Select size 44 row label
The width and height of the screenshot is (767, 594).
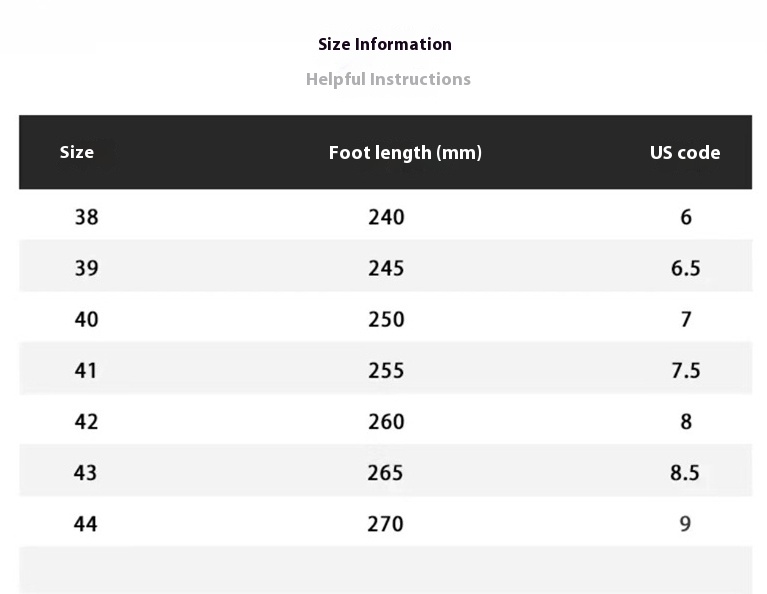(x=86, y=524)
